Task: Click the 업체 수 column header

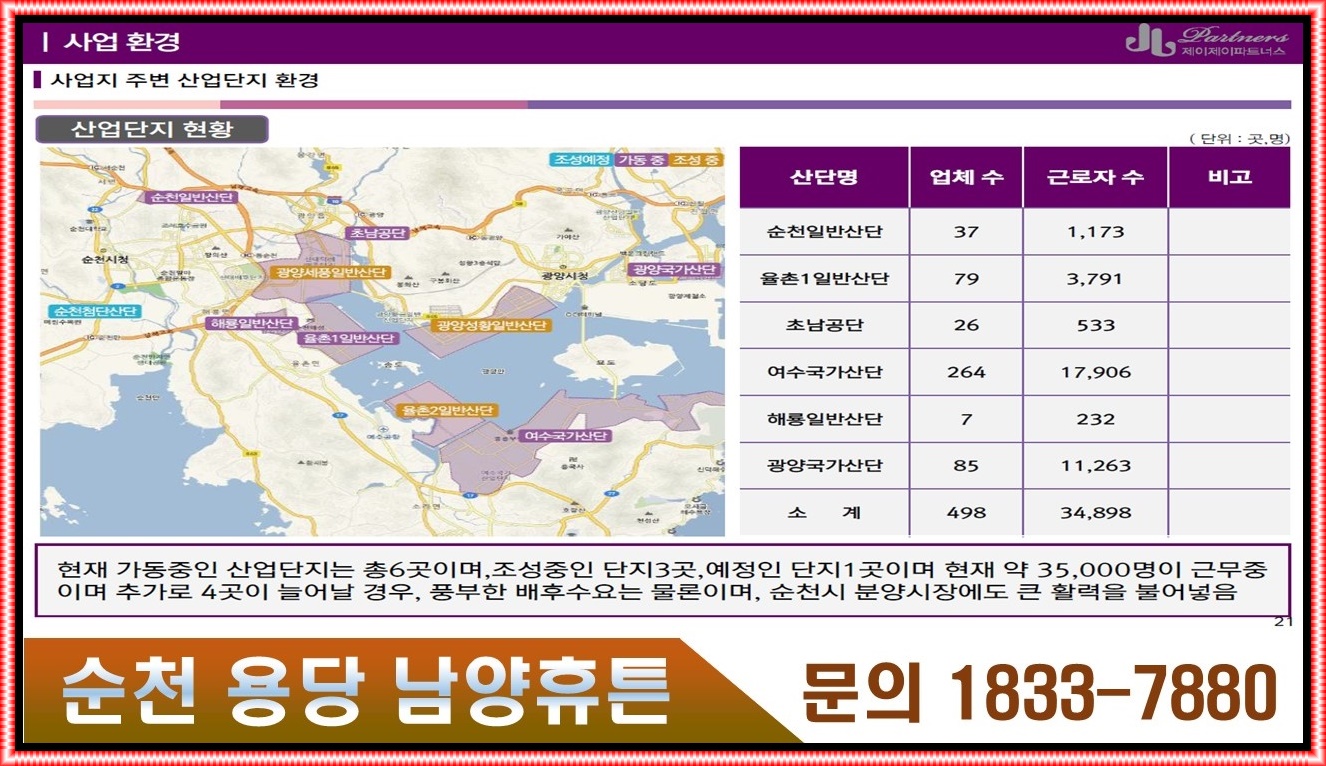Action: pyautogui.click(x=966, y=177)
